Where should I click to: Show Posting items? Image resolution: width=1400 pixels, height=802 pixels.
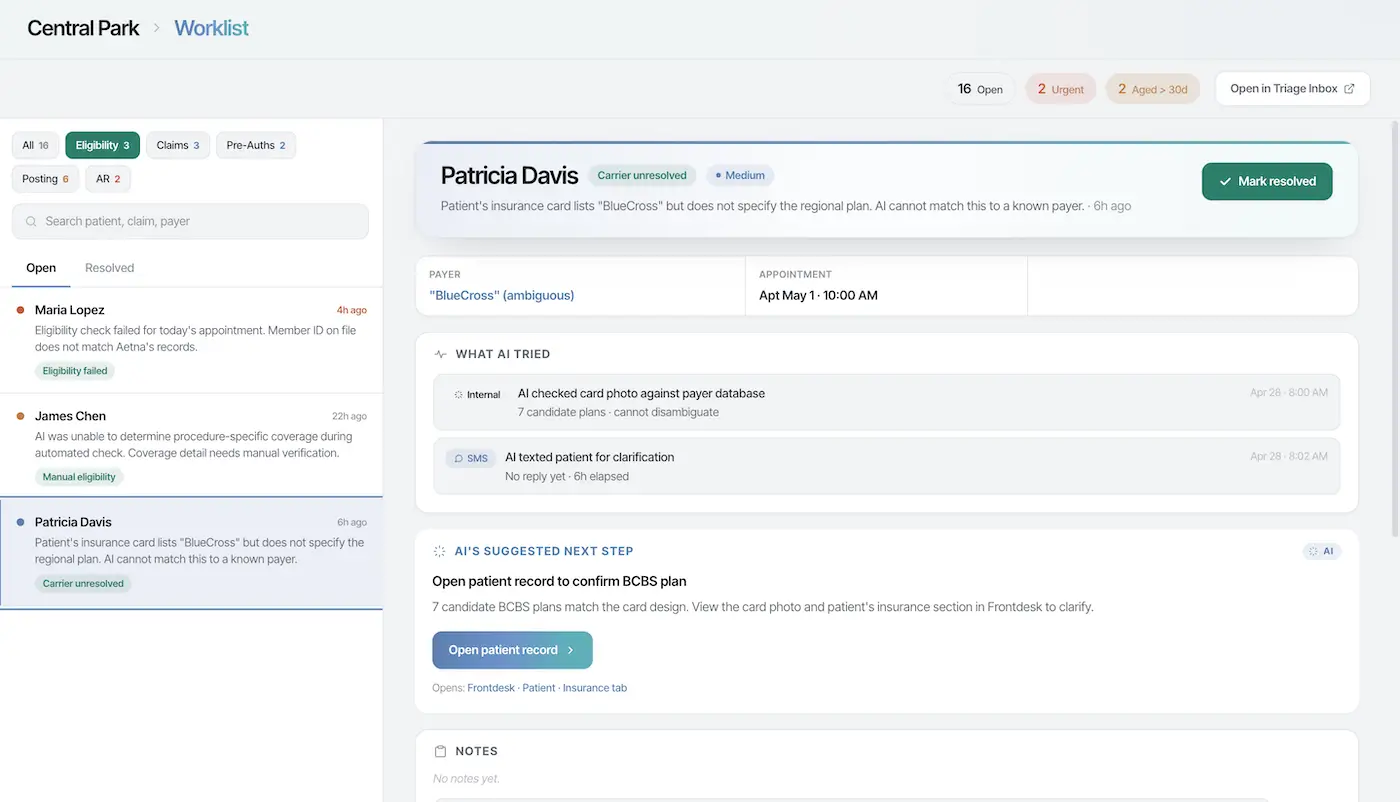(x=45, y=179)
